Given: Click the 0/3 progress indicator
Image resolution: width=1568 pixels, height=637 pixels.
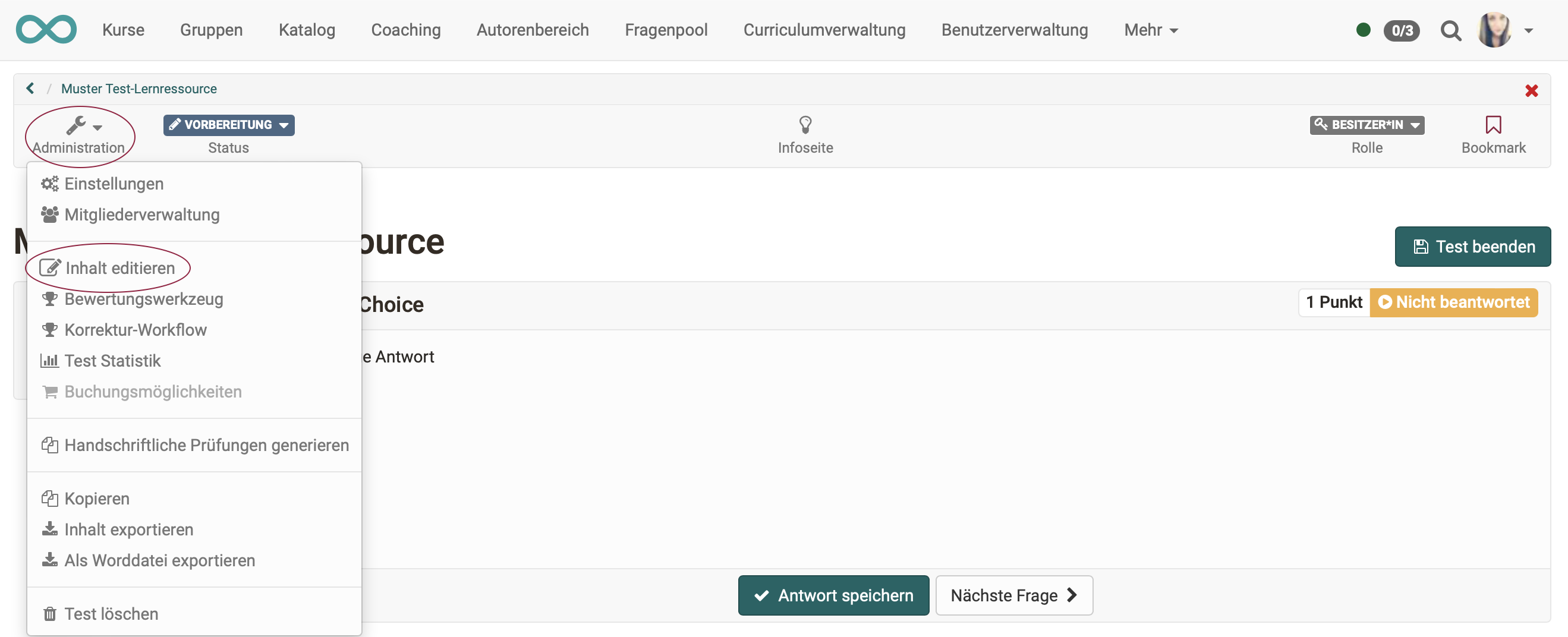Looking at the screenshot, I should pos(1402,30).
